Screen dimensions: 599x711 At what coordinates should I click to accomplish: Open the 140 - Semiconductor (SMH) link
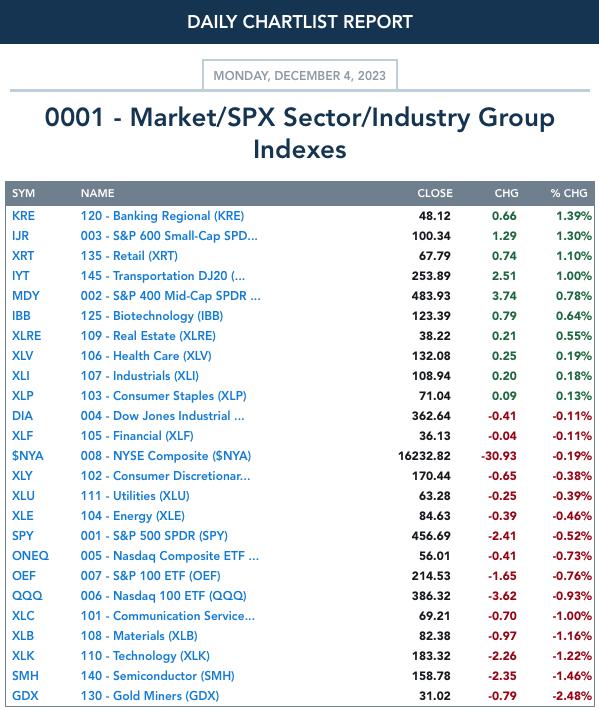click(158, 676)
